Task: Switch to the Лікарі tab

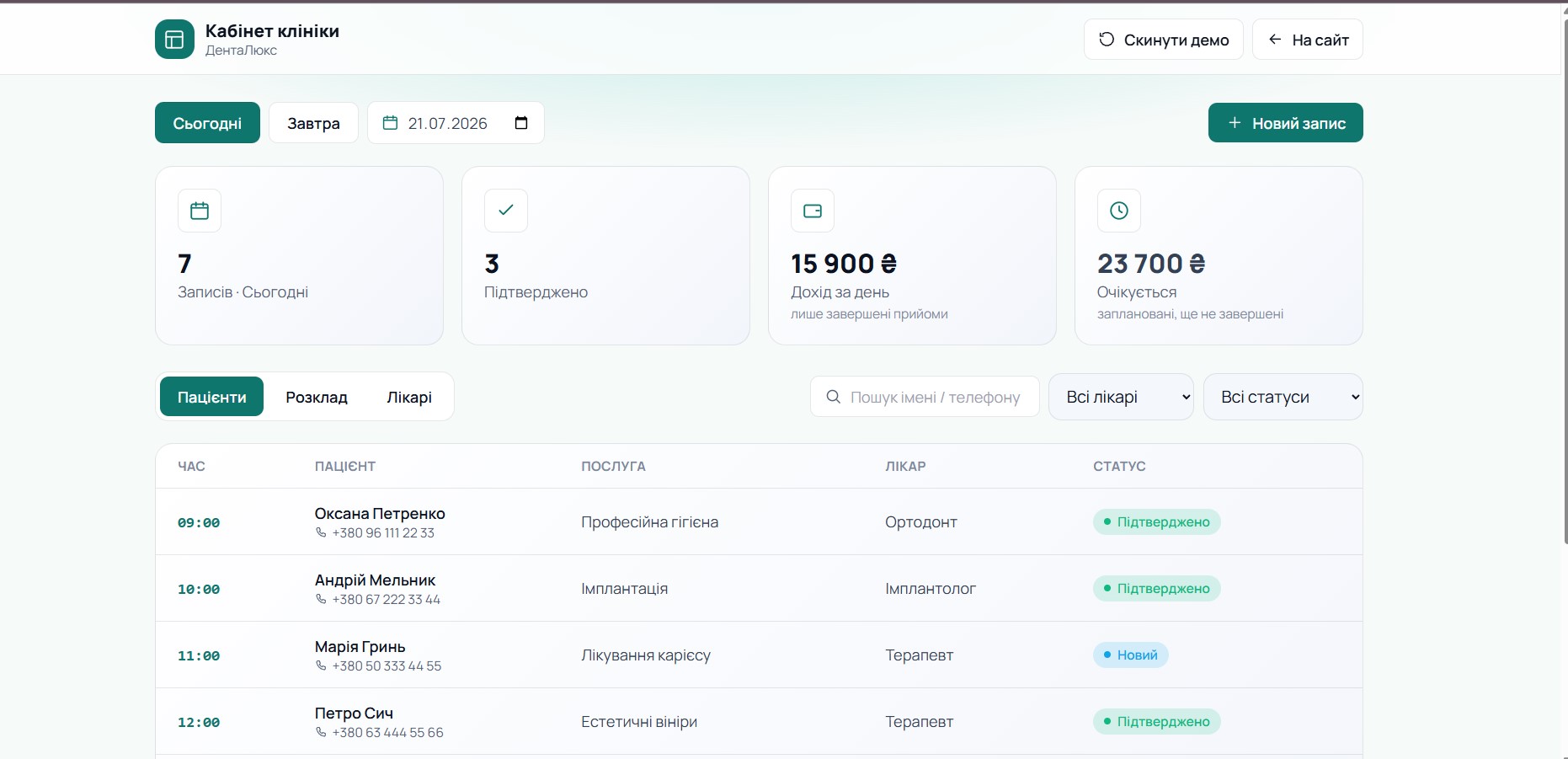Action: pos(409,397)
